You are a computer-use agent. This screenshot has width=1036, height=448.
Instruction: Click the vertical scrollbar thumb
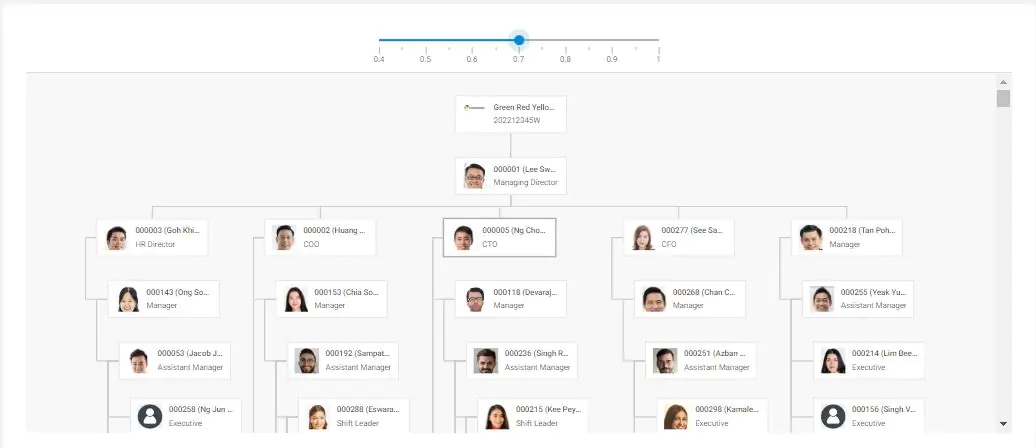(1004, 98)
